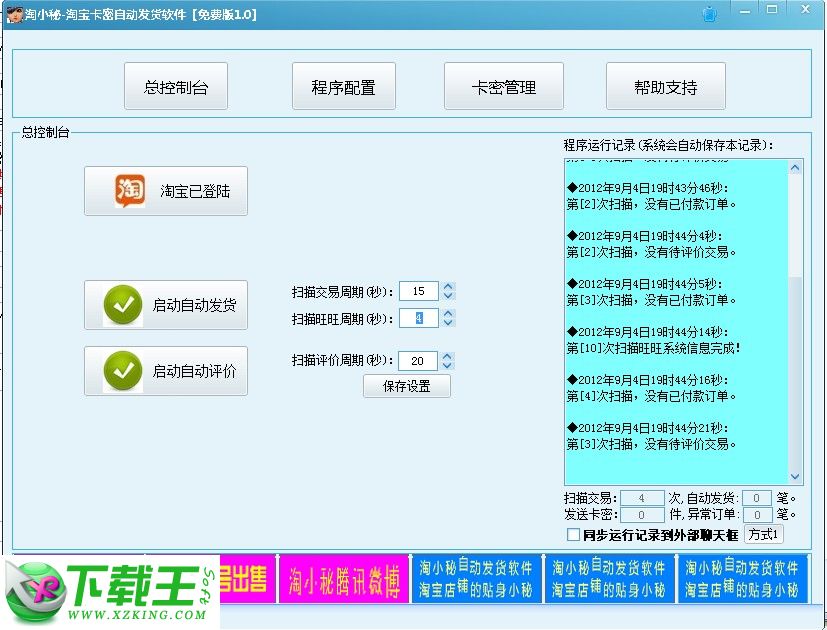Image resolution: width=827 pixels, height=630 pixels.
Task: Click 自动发货 count field
Action: click(x=756, y=498)
